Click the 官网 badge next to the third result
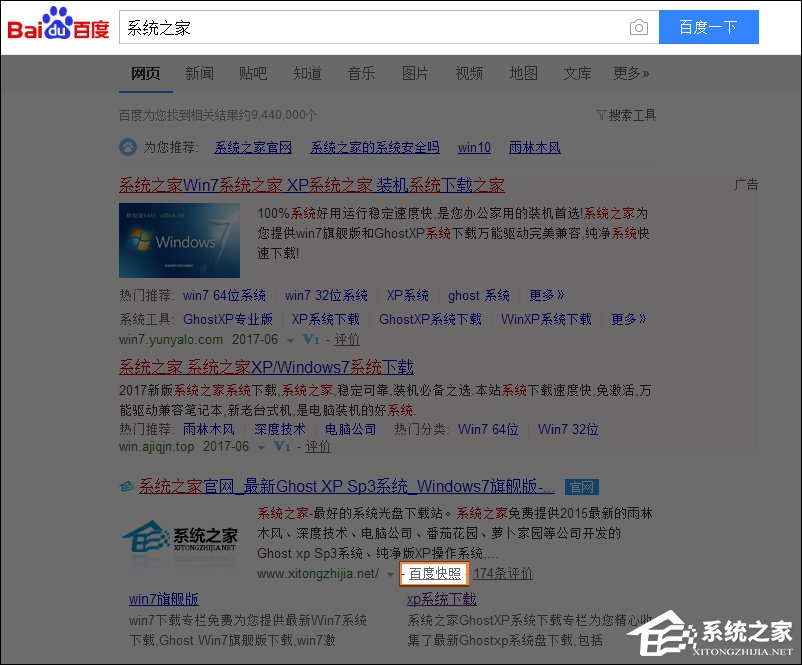The width and height of the screenshot is (802, 665). coord(581,487)
